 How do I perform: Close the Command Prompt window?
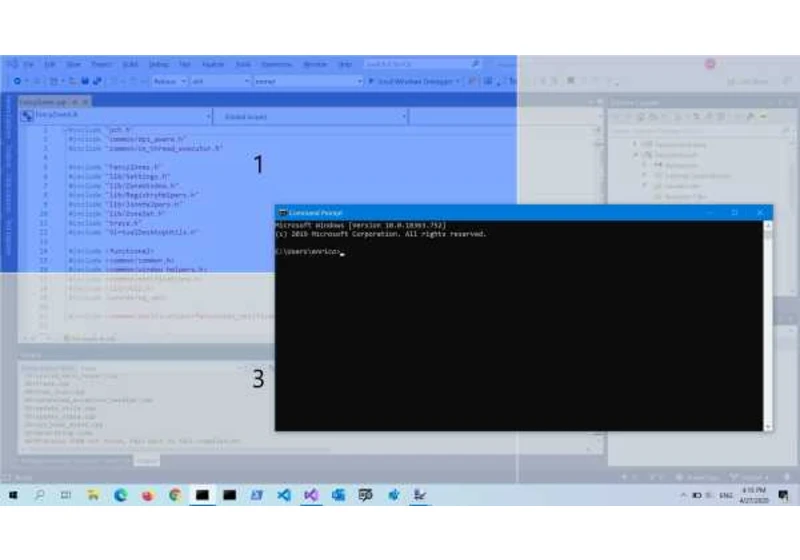pos(760,212)
